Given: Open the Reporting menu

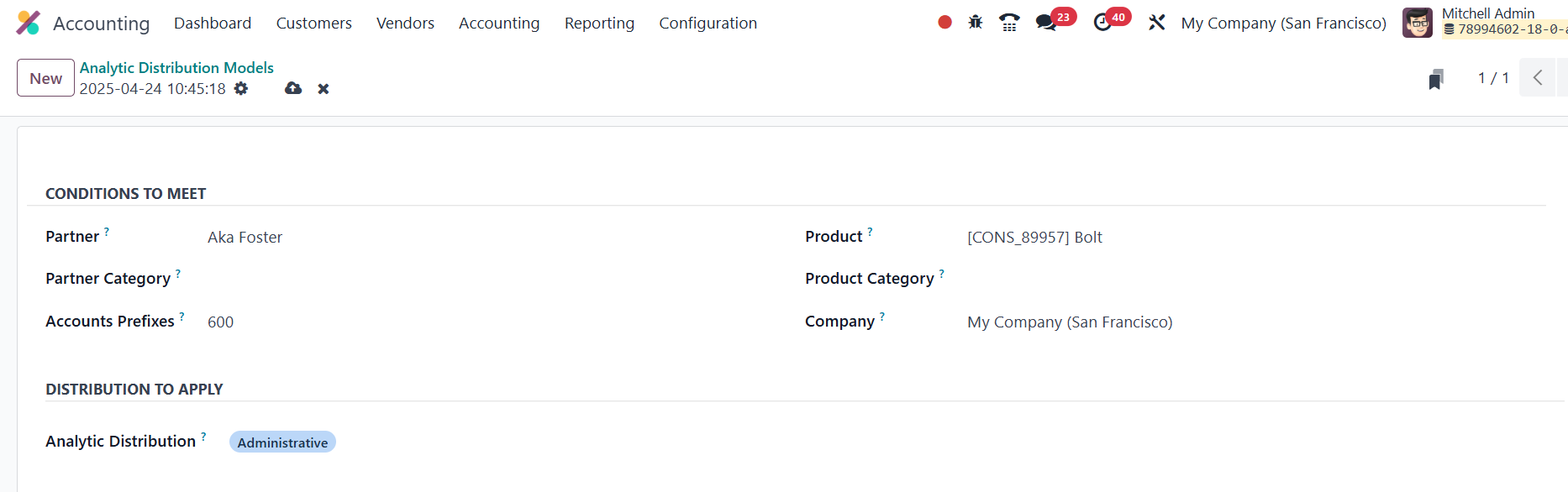Looking at the screenshot, I should 599,24.
